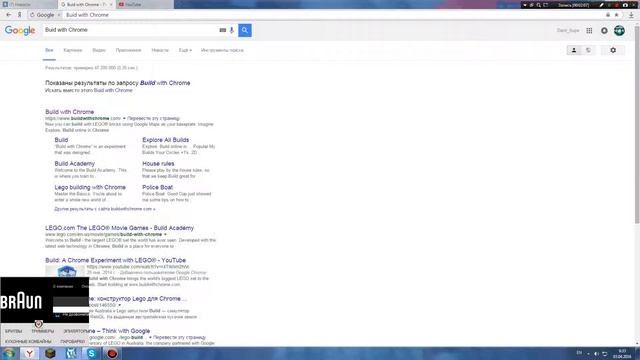Open LEGO.com The LEGO Movie Games result
Screen dimensions: 640x360
pyautogui.click(x=120, y=228)
